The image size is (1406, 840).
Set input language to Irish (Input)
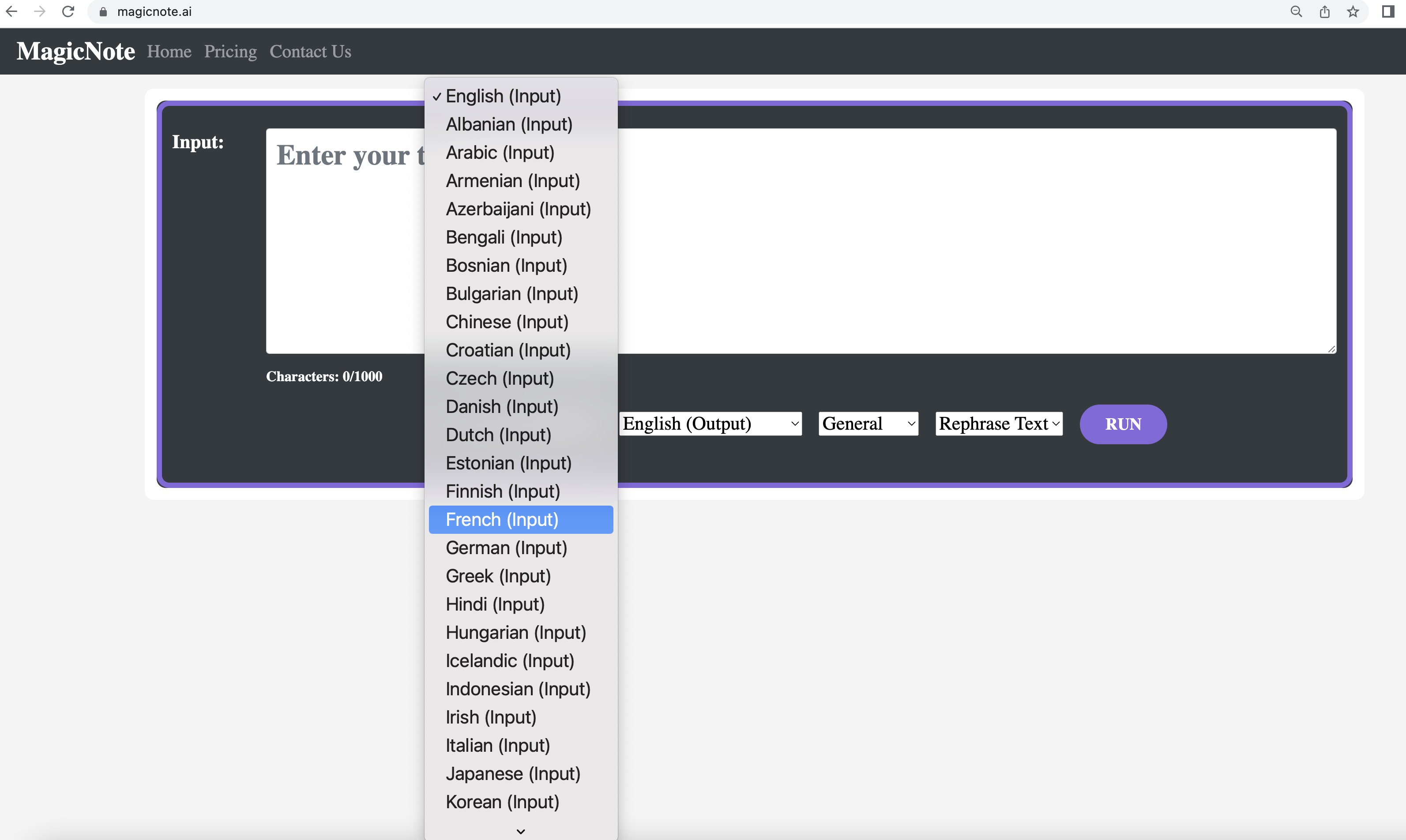(x=521, y=718)
